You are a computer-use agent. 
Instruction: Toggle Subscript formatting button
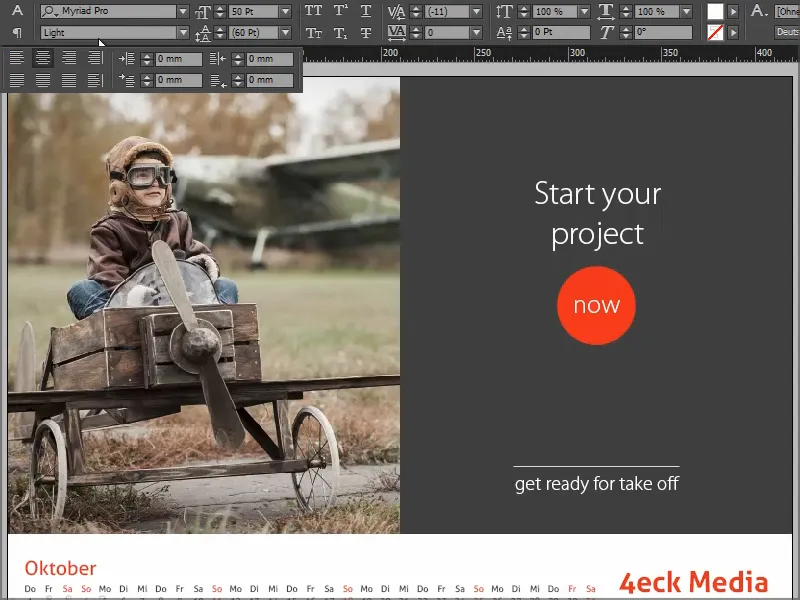point(340,33)
